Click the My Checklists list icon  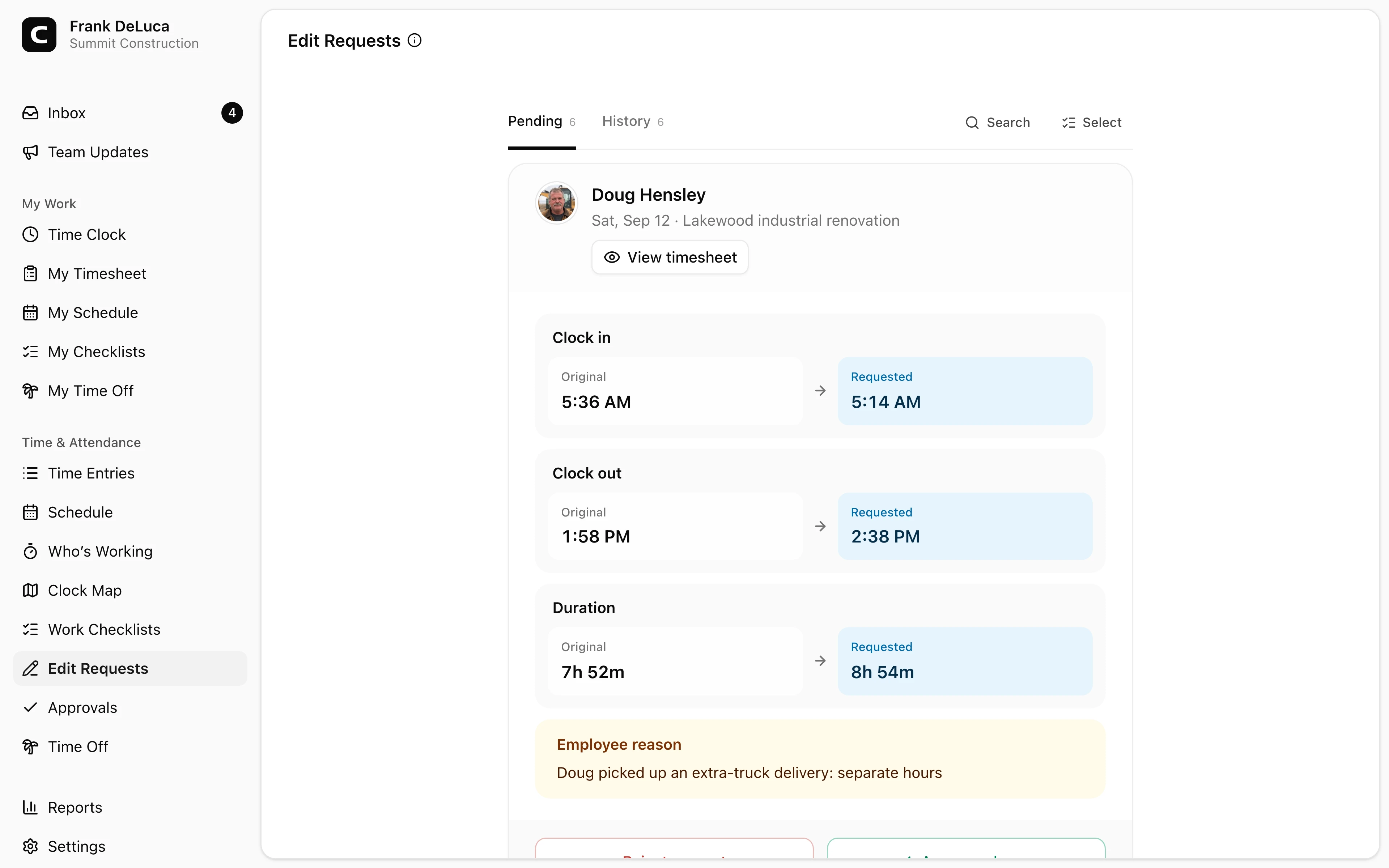click(x=30, y=352)
